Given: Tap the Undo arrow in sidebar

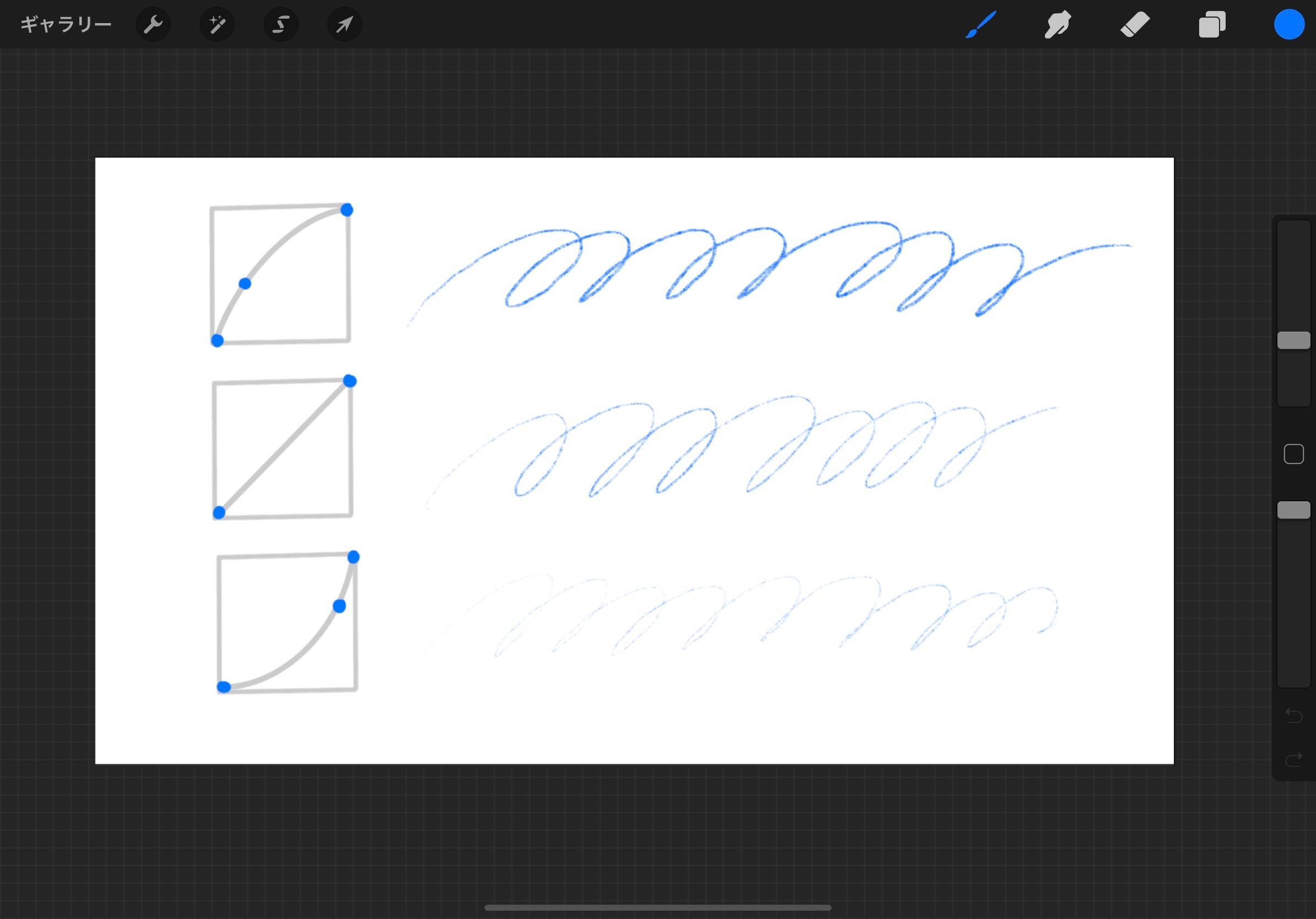Looking at the screenshot, I should (1293, 715).
